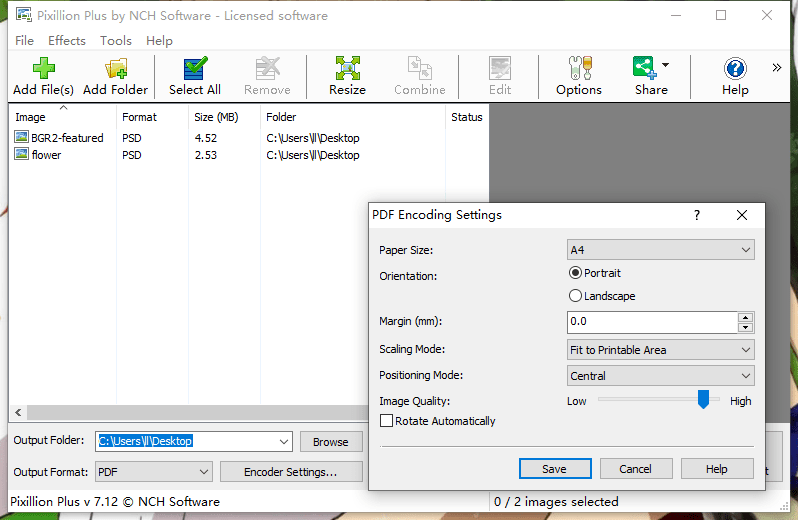Open the Help menu in menu bar
The height and width of the screenshot is (520, 798).
click(159, 40)
